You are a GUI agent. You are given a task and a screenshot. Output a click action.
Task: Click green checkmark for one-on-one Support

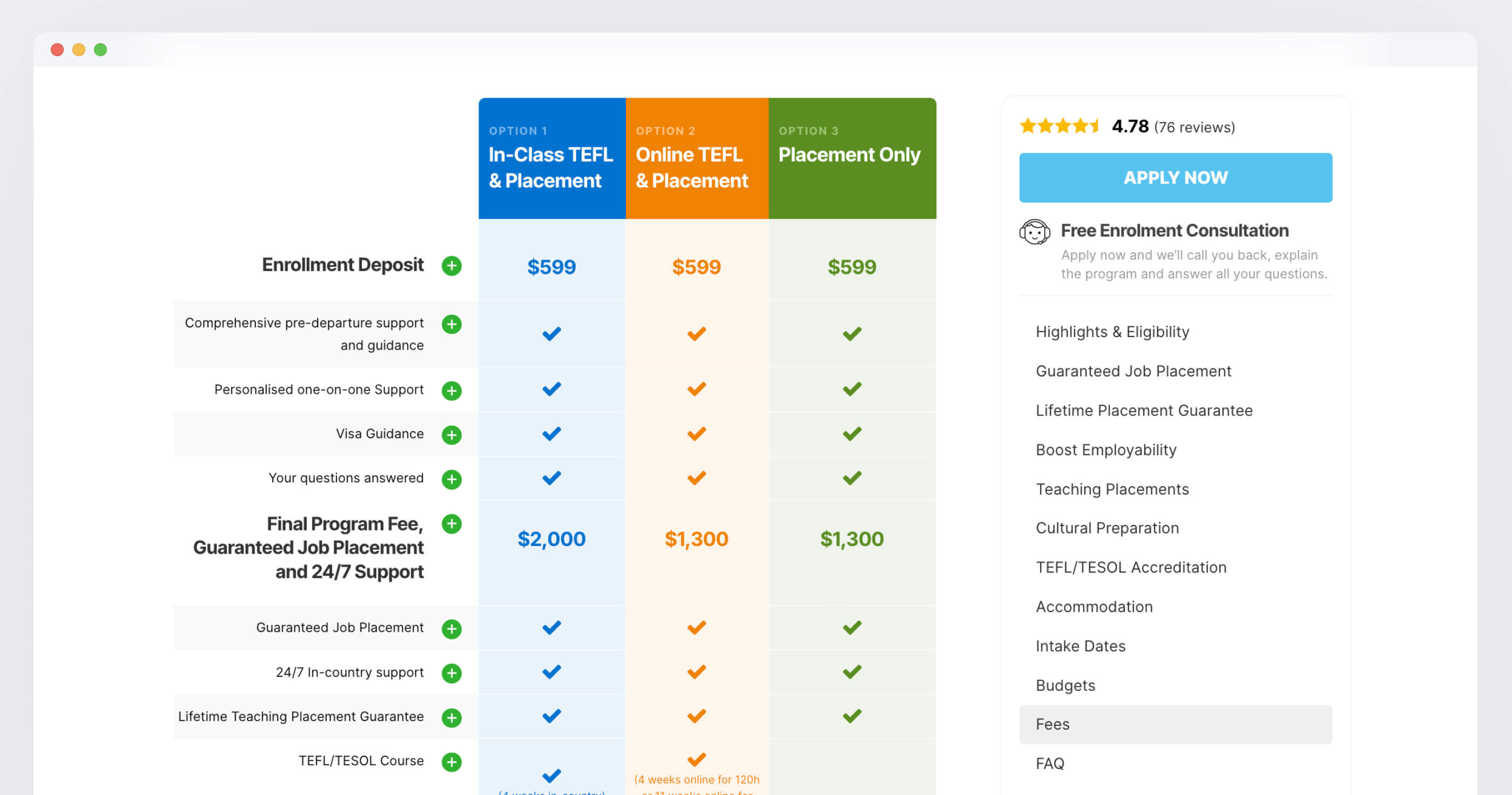pos(852,389)
